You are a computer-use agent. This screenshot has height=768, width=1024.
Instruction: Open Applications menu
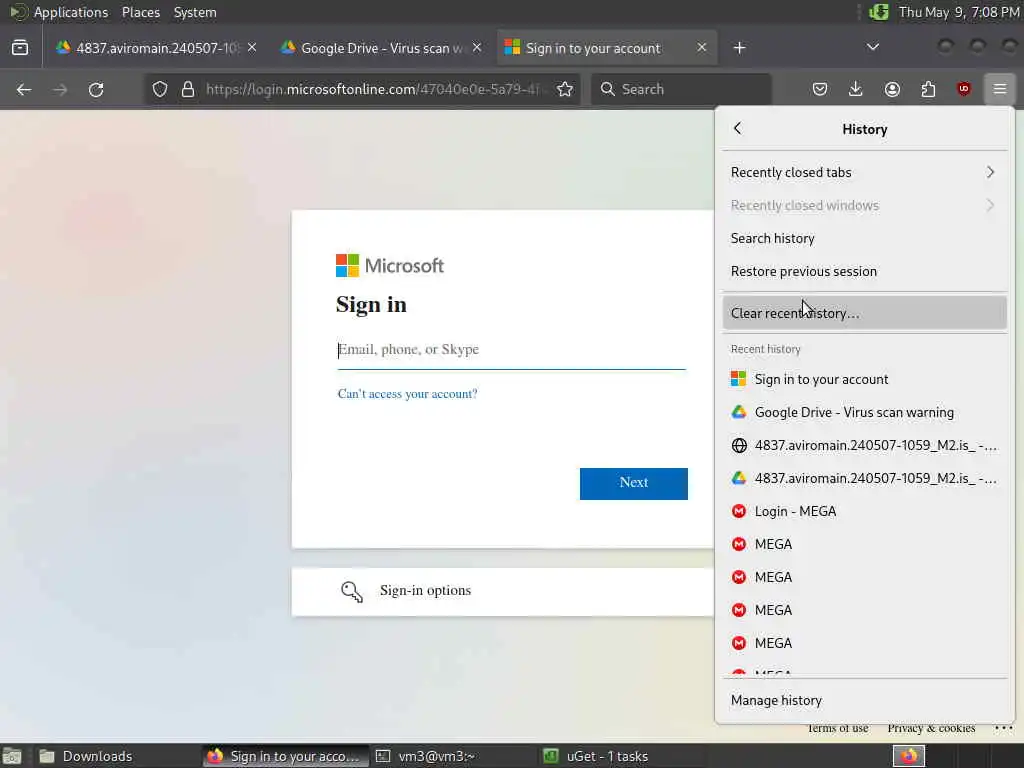click(71, 12)
